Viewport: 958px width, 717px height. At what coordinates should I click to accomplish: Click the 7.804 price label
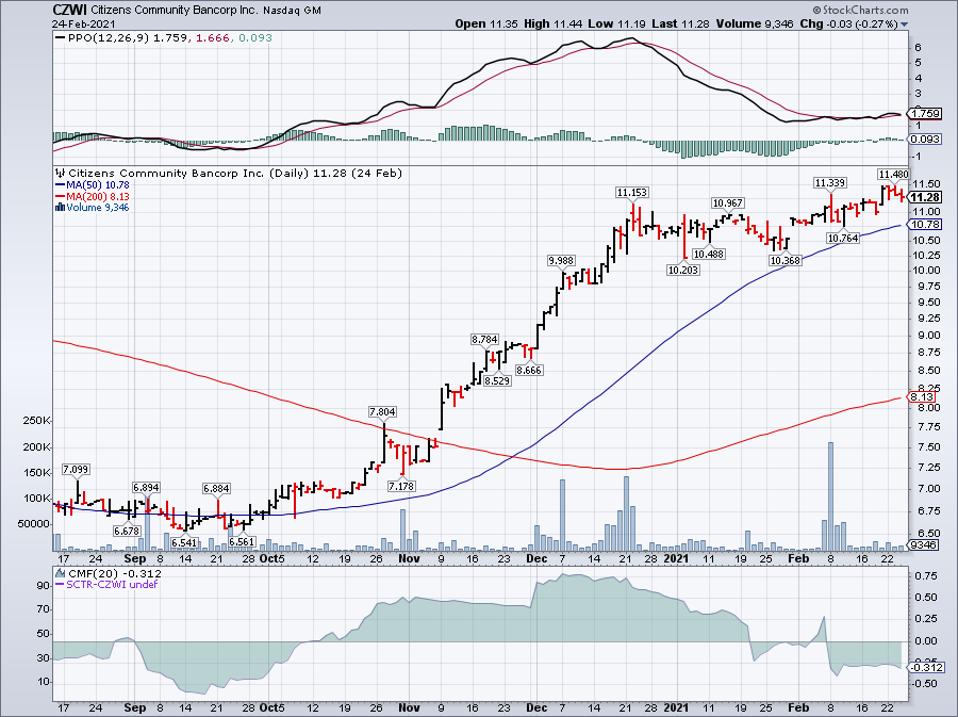tap(382, 412)
